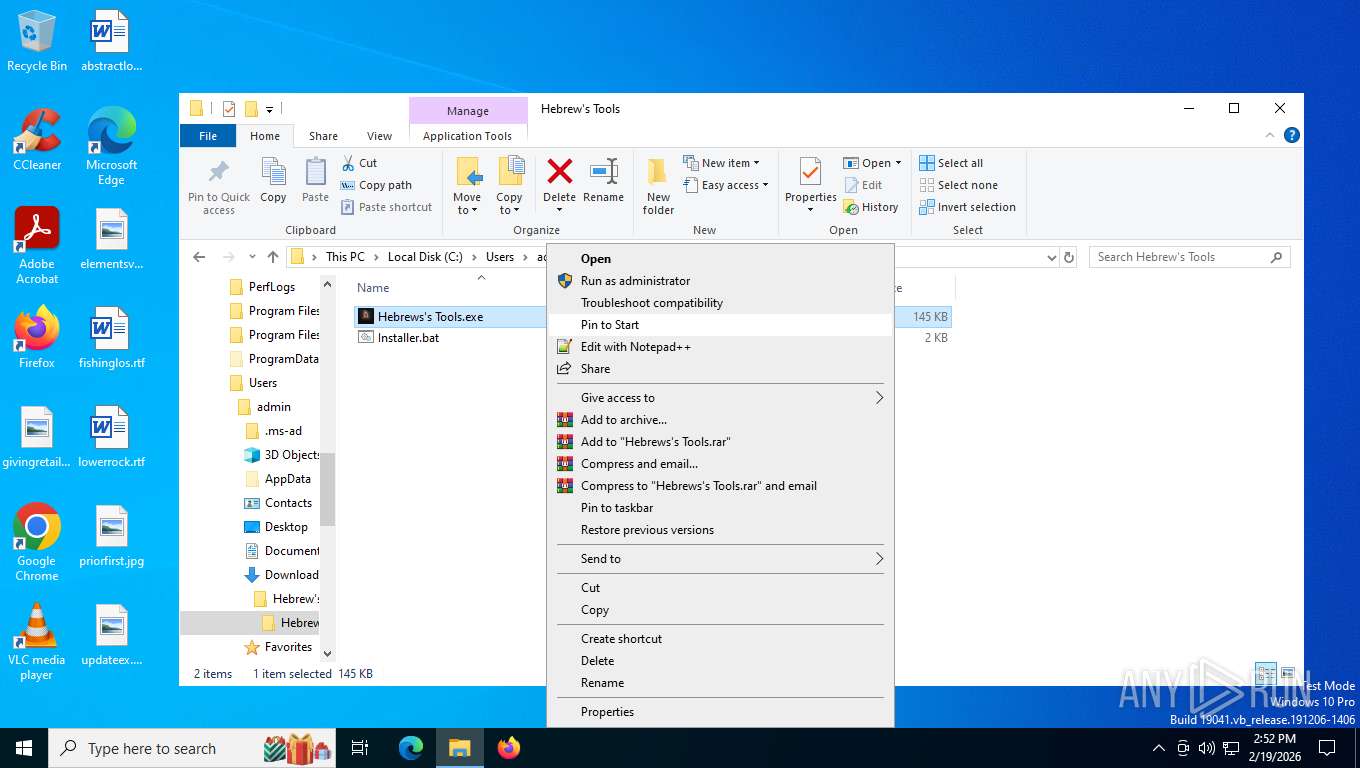Click the Move to icon

click(x=468, y=172)
